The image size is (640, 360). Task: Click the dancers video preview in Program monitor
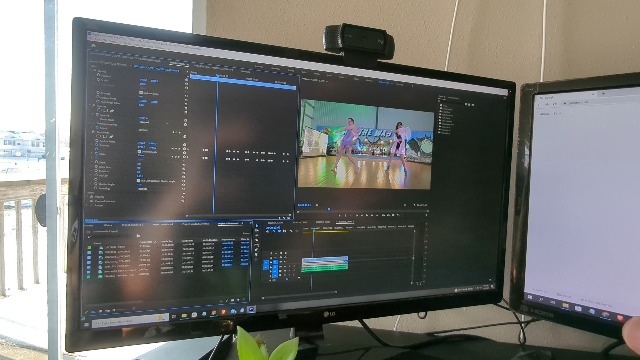[366, 144]
